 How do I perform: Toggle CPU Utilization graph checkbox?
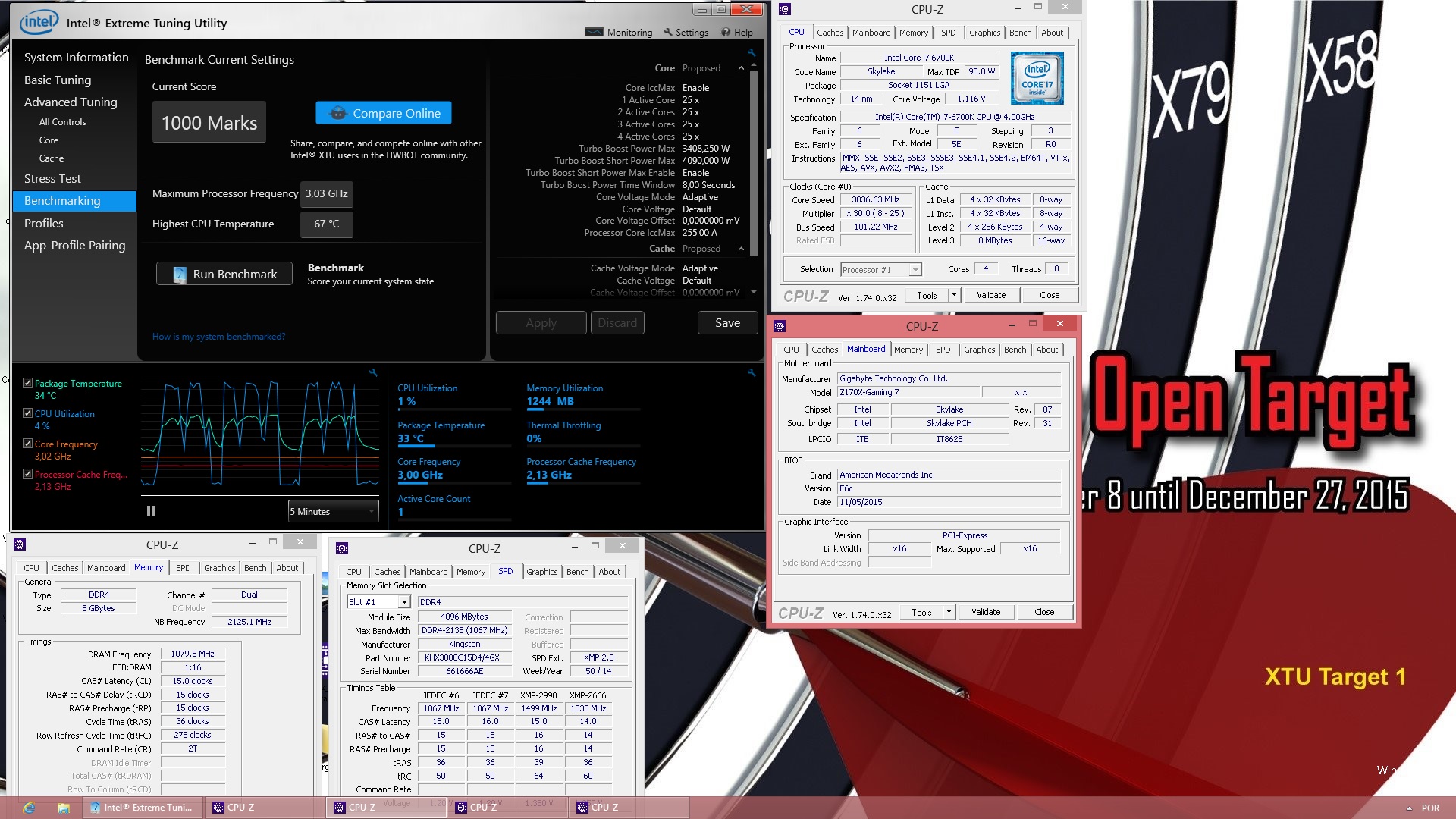coord(27,413)
